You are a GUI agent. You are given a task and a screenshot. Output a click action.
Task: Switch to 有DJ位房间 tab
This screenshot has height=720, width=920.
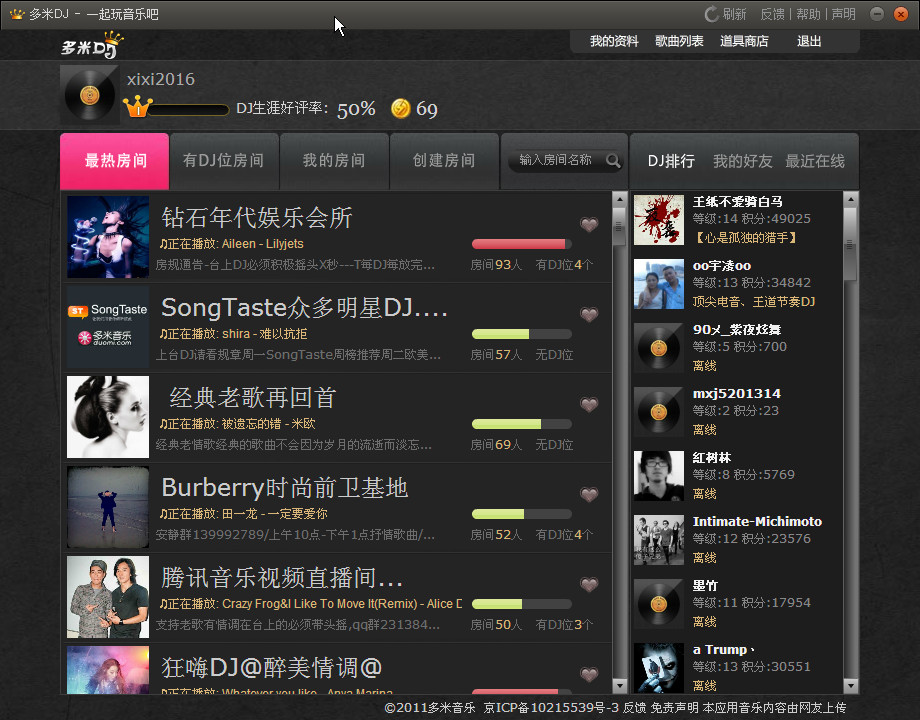(x=224, y=161)
